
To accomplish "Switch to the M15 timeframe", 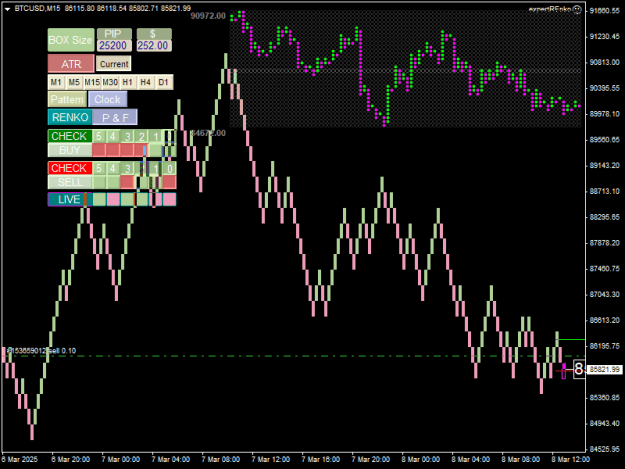I will click(x=92, y=82).
